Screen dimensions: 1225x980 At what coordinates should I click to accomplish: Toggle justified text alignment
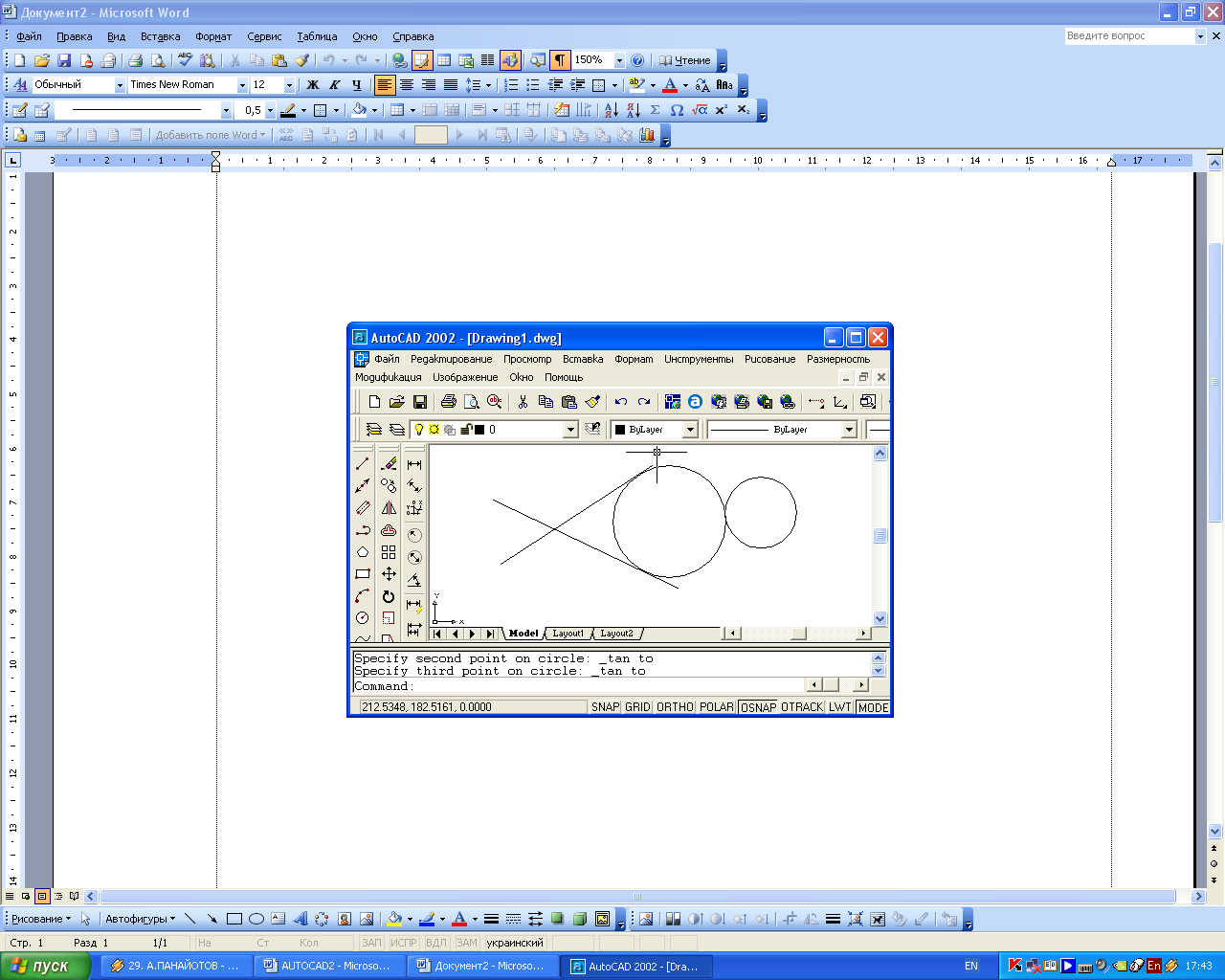click(451, 85)
